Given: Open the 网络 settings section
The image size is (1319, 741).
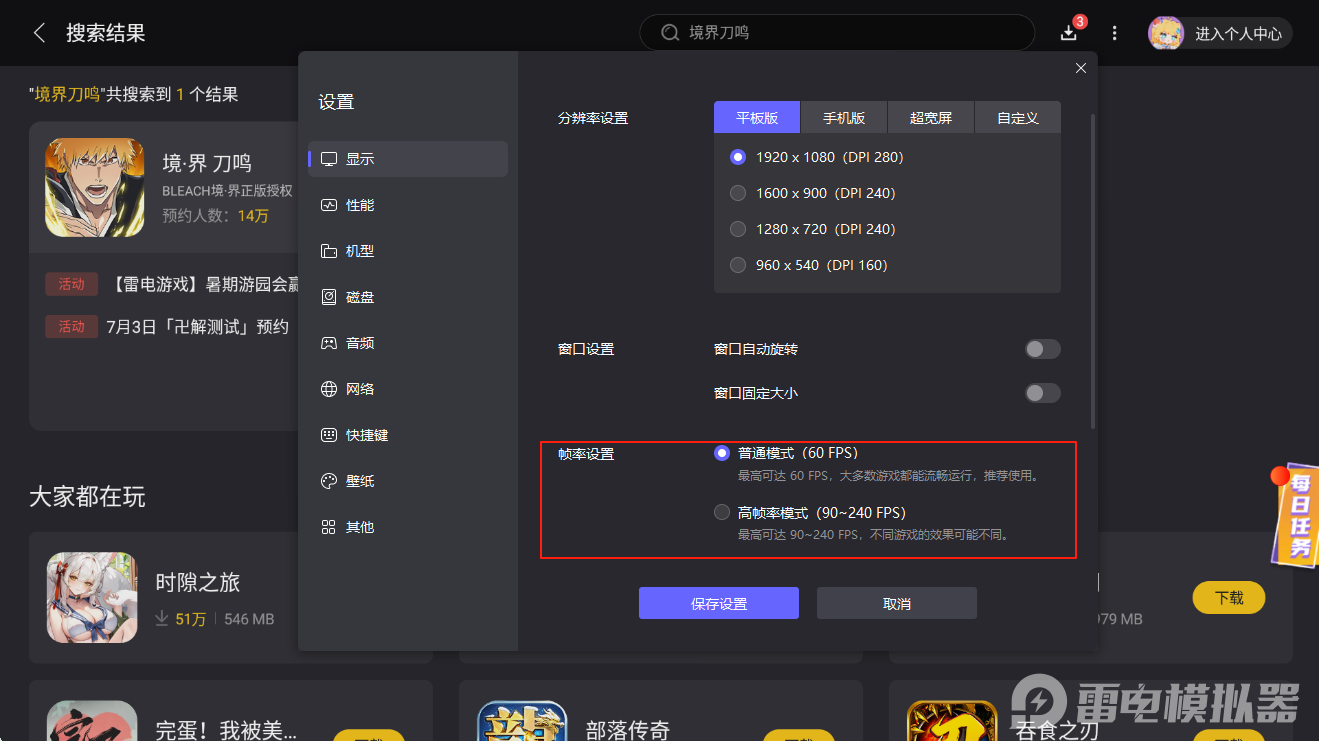Looking at the screenshot, I should 408,389.
